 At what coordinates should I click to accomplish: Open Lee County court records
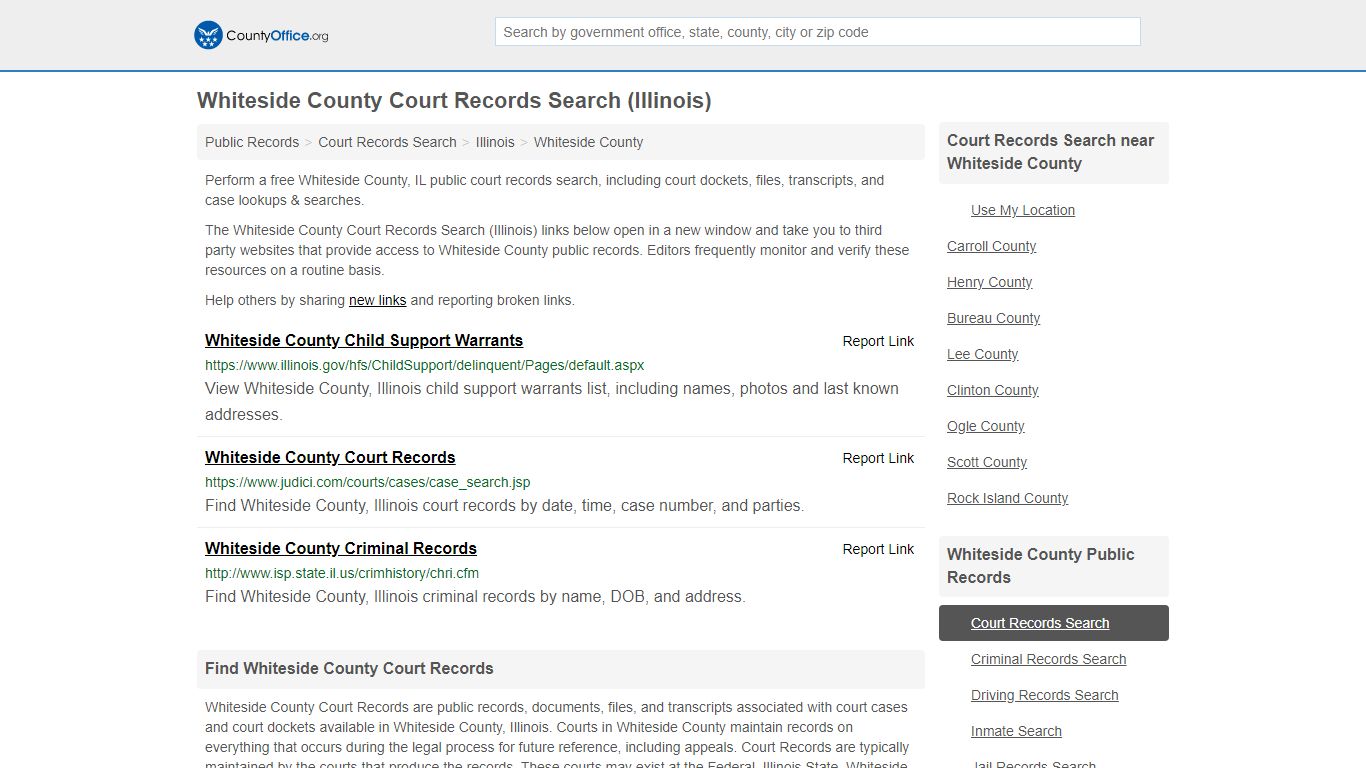tap(982, 354)
